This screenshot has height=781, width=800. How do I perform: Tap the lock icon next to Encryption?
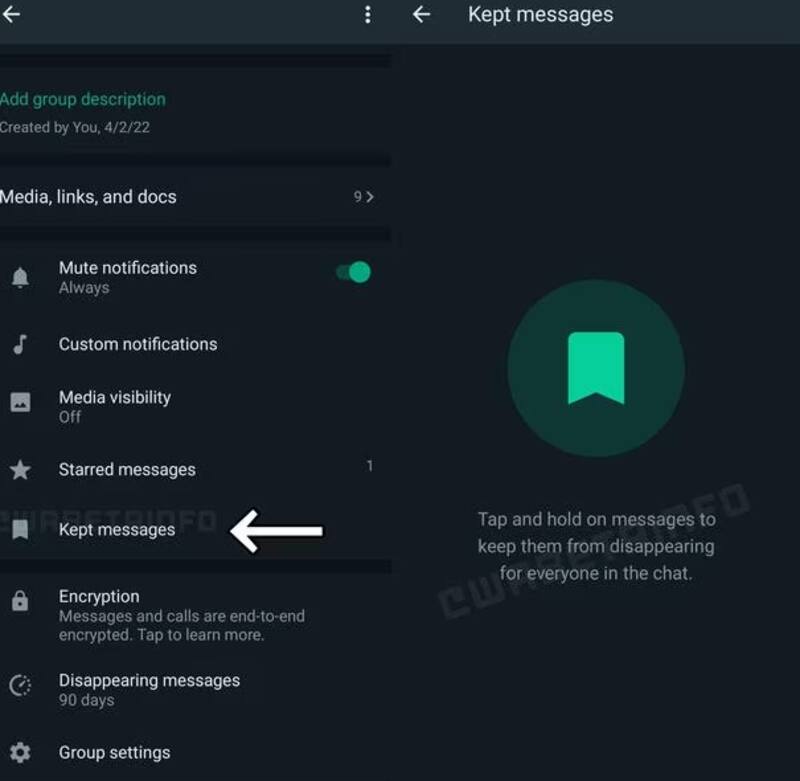click(20, 601)
